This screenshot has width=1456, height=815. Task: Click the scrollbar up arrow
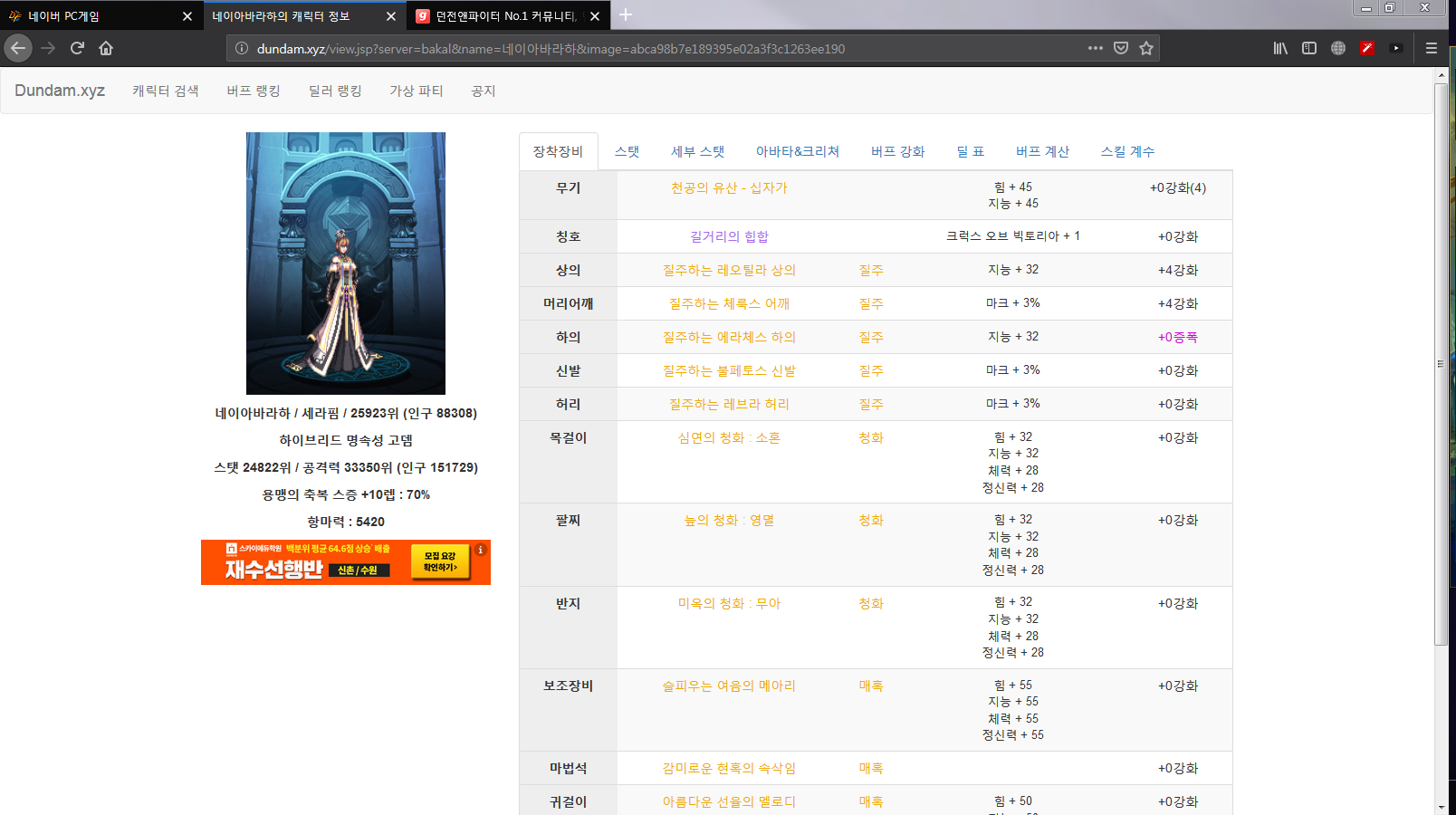[x=1441, y=75]
